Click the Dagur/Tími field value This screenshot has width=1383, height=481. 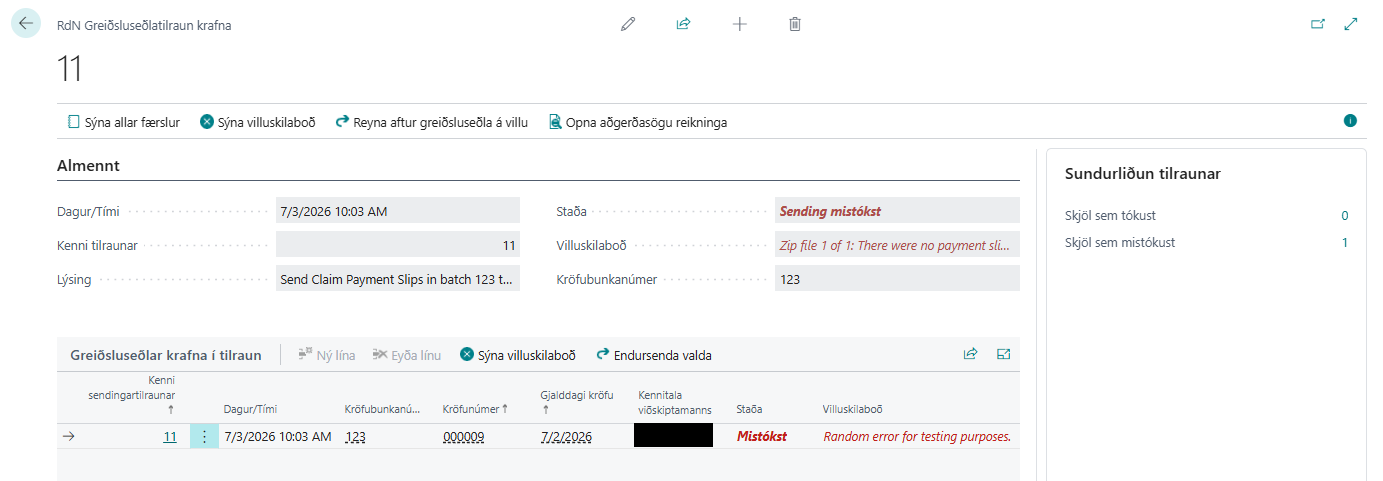tap(398, 211)
